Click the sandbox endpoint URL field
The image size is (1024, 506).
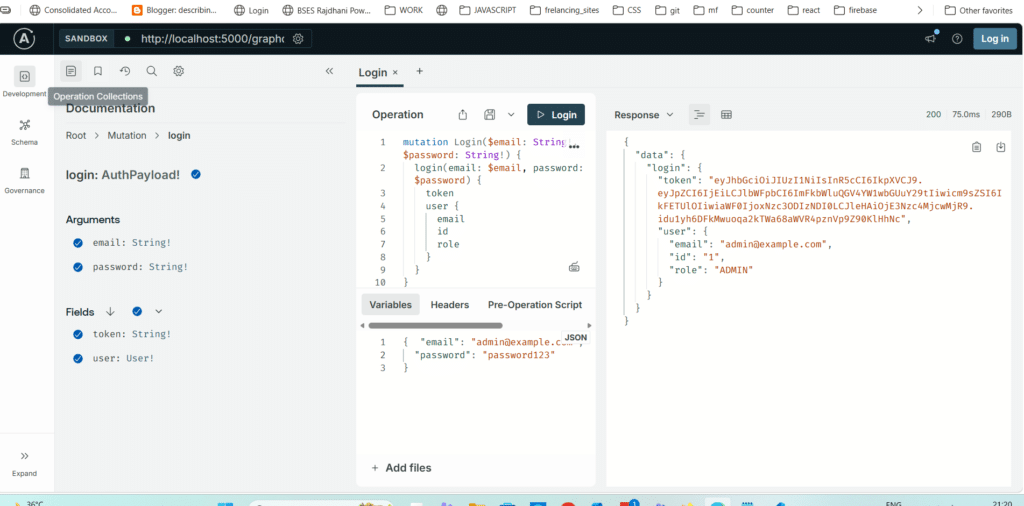coord(214,39)
